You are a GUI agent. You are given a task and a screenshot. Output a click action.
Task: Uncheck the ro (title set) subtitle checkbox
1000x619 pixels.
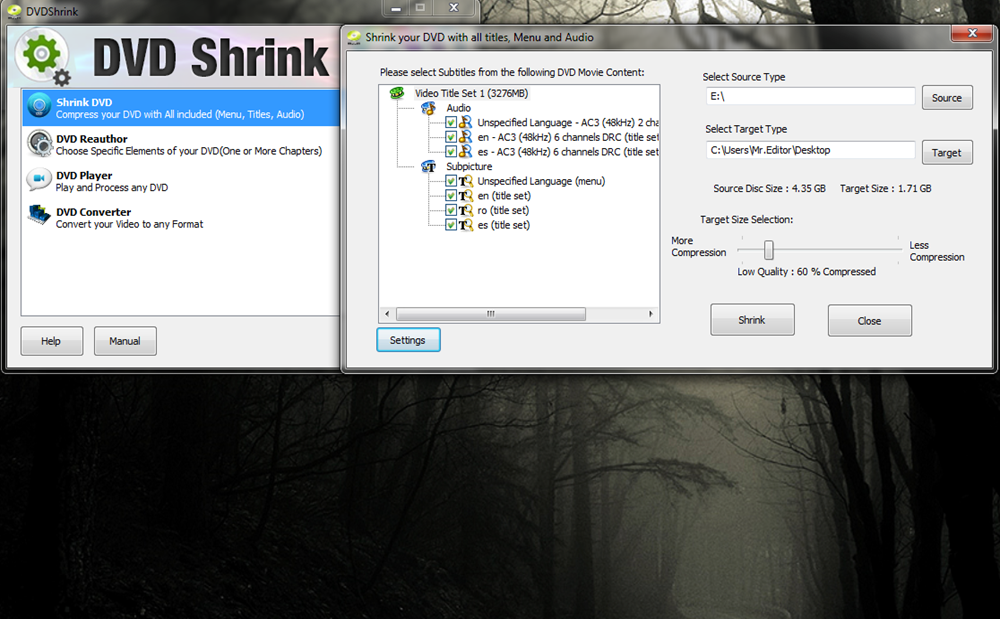(451, 210)
